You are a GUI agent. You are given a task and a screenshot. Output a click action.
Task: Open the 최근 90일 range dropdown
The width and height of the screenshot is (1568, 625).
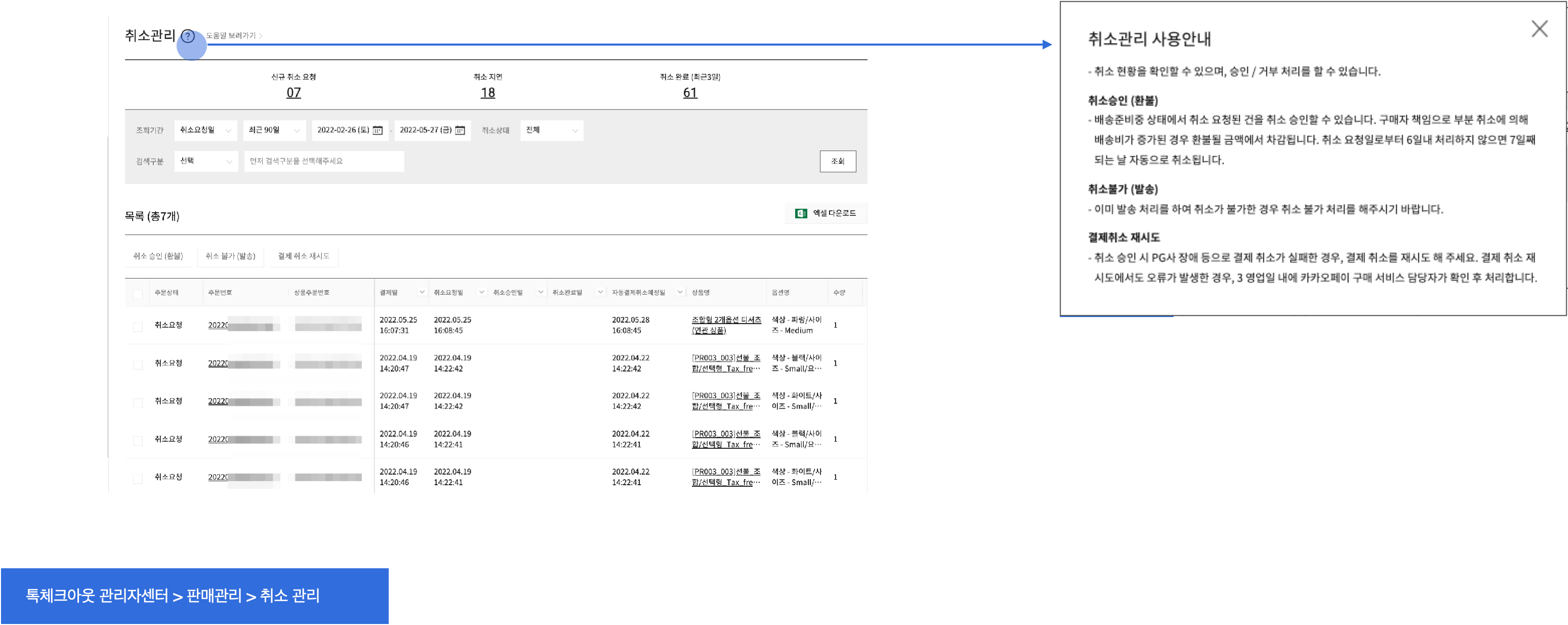(274, 130)
